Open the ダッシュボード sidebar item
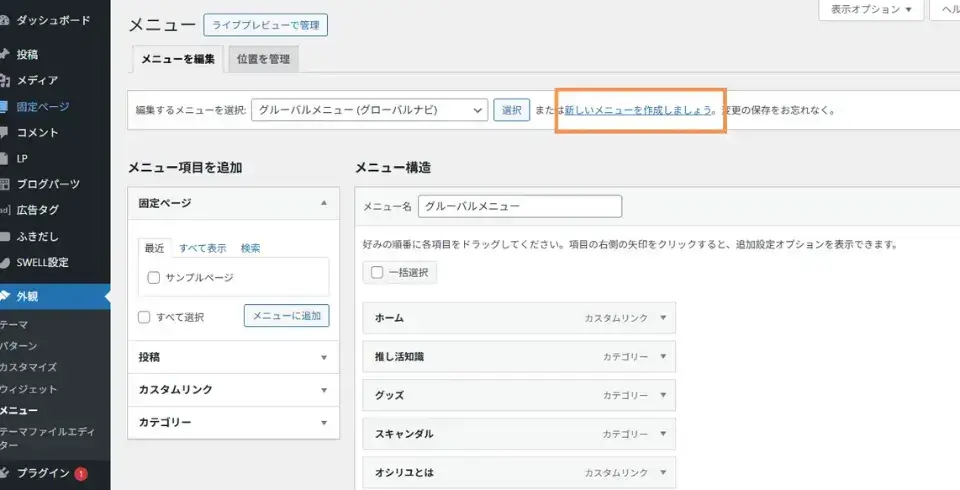 52,20
